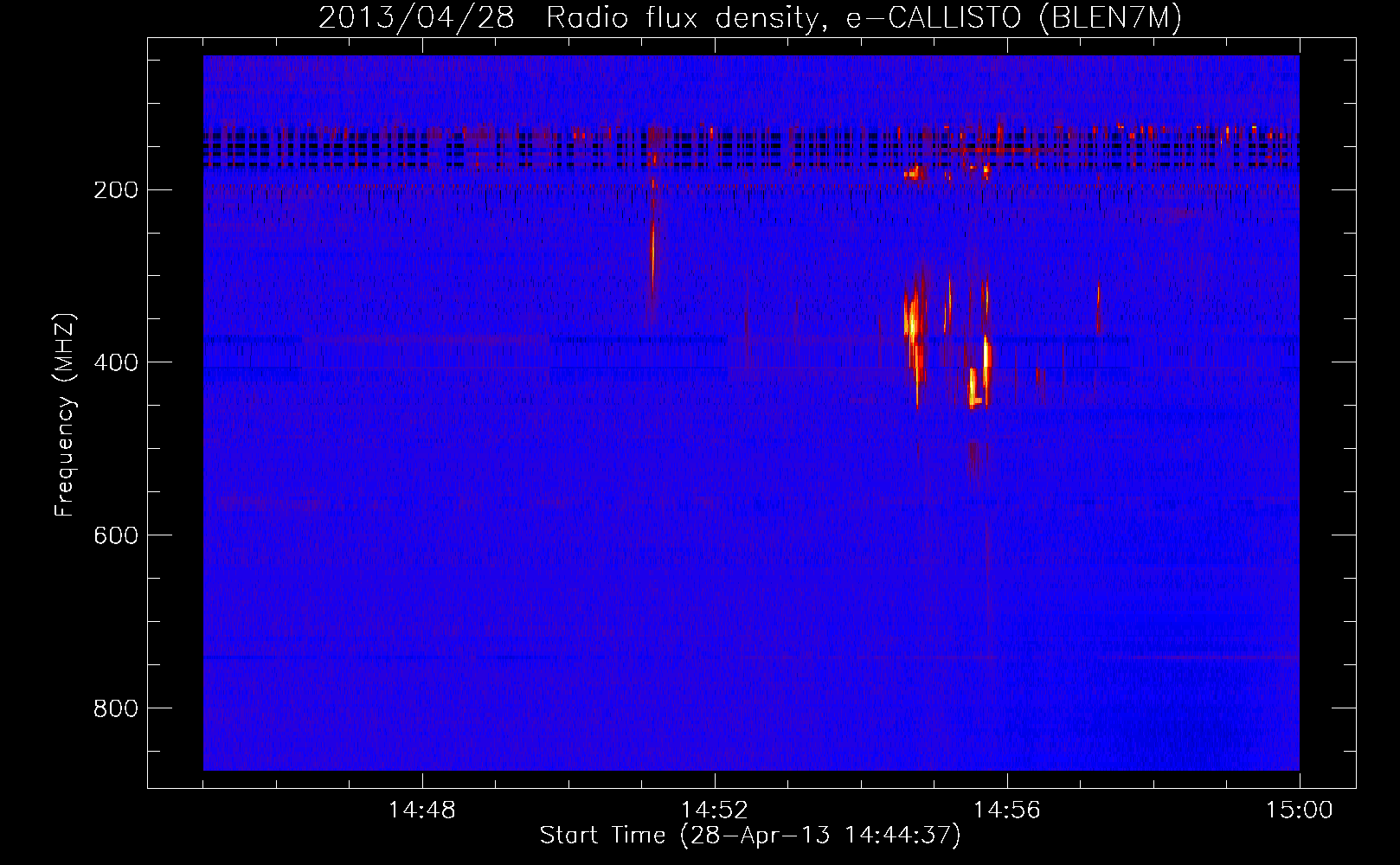This screenshot has height=865, width=1400.
Task: Click the 14:48 time tick label
Action: [x=422, y=810]
